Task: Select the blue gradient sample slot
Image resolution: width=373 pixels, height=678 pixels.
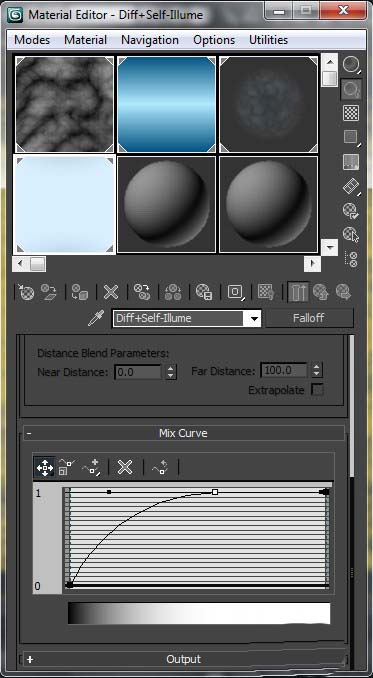Action: click(166, 104)
